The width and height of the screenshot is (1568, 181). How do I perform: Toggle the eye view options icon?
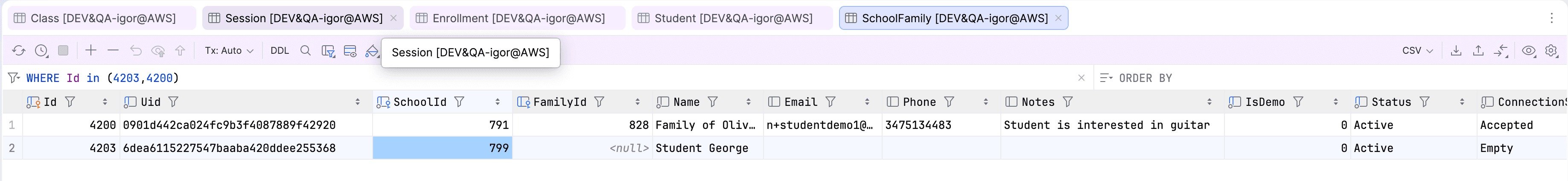click(1528, 50)
